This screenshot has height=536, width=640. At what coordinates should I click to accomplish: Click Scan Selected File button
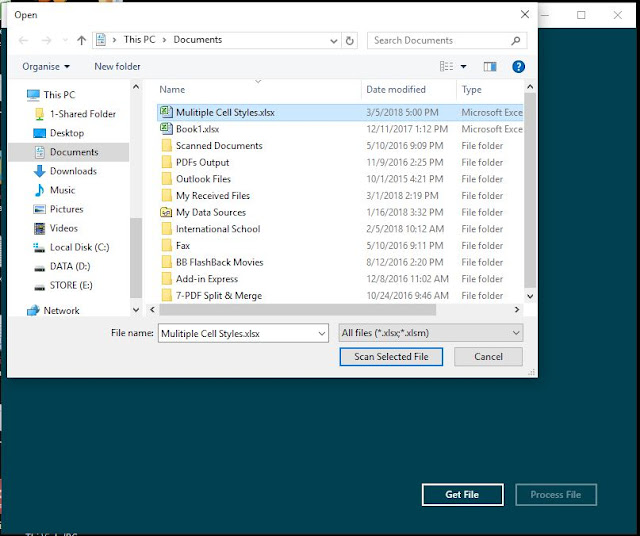click(x=391, y=357)
